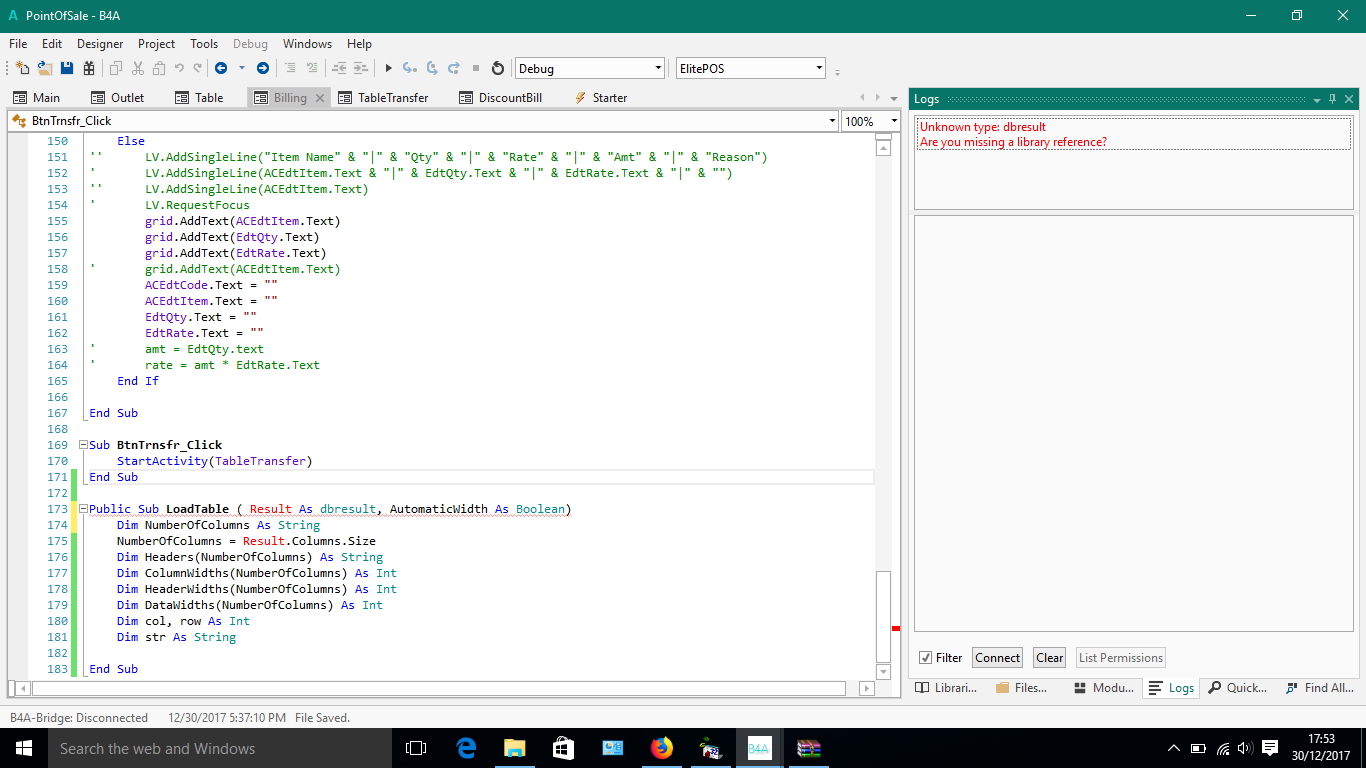
Task: Close the Billing tab with its X
Action: (x=320, y=98)
